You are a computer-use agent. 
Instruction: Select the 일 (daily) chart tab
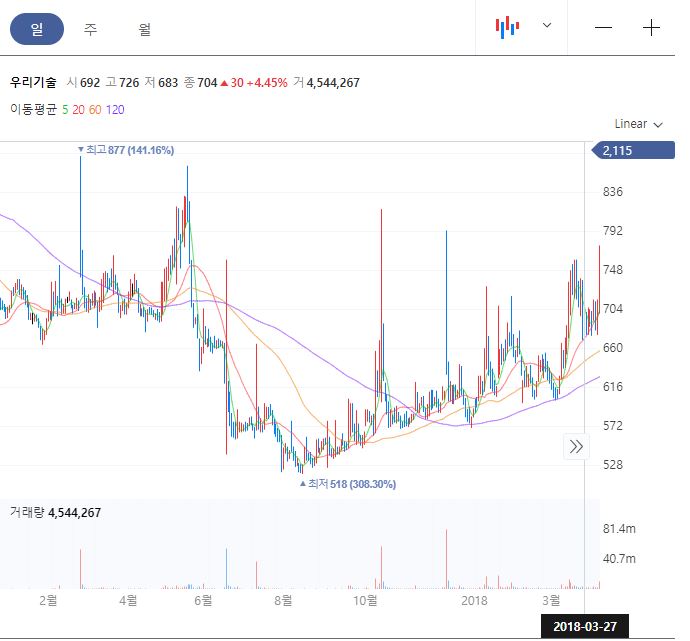tap(37, 29)
